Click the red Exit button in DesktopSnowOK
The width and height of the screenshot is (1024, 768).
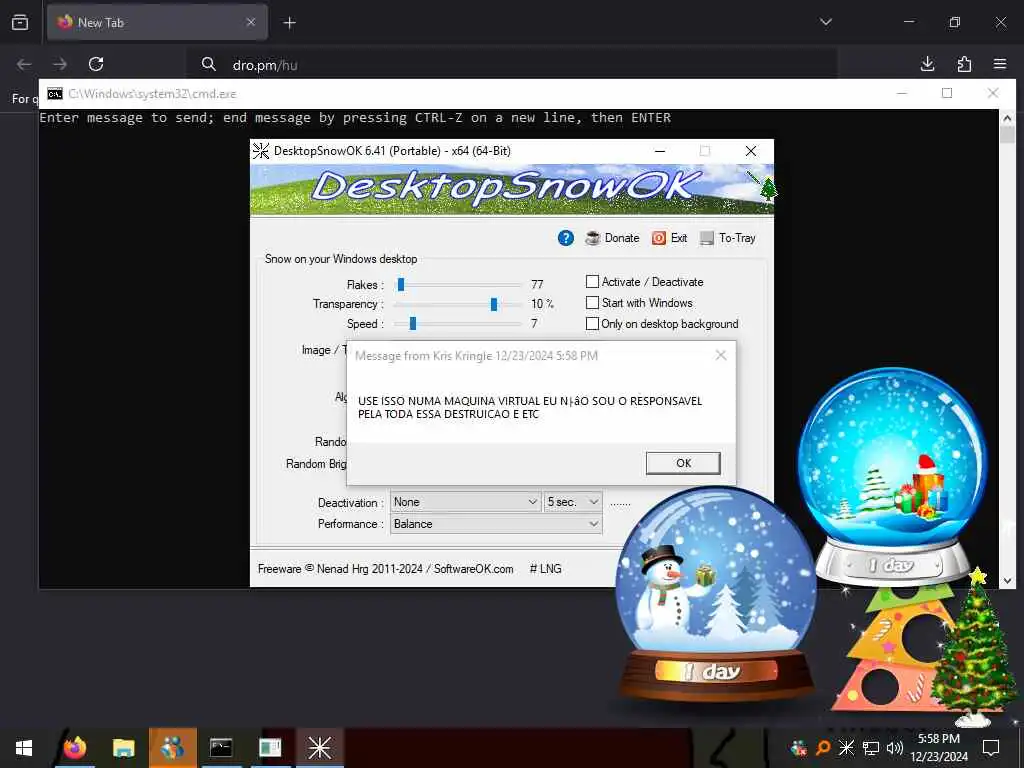(669, 238)
